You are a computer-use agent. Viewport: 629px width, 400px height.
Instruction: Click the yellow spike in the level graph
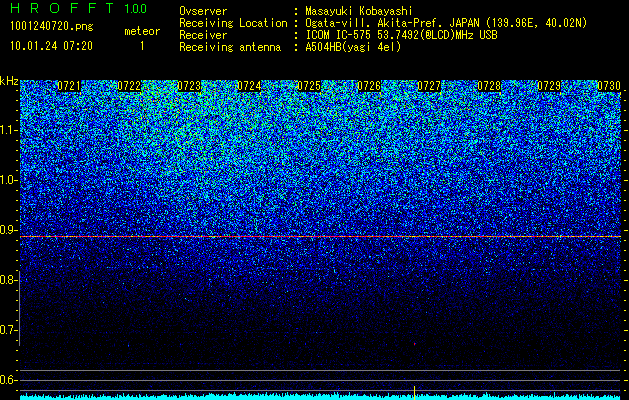click(x=414, y=392)
